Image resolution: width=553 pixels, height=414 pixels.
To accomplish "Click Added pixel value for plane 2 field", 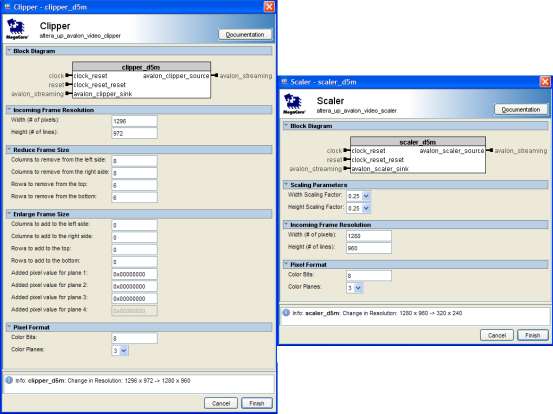I will (x=134, y=286).
